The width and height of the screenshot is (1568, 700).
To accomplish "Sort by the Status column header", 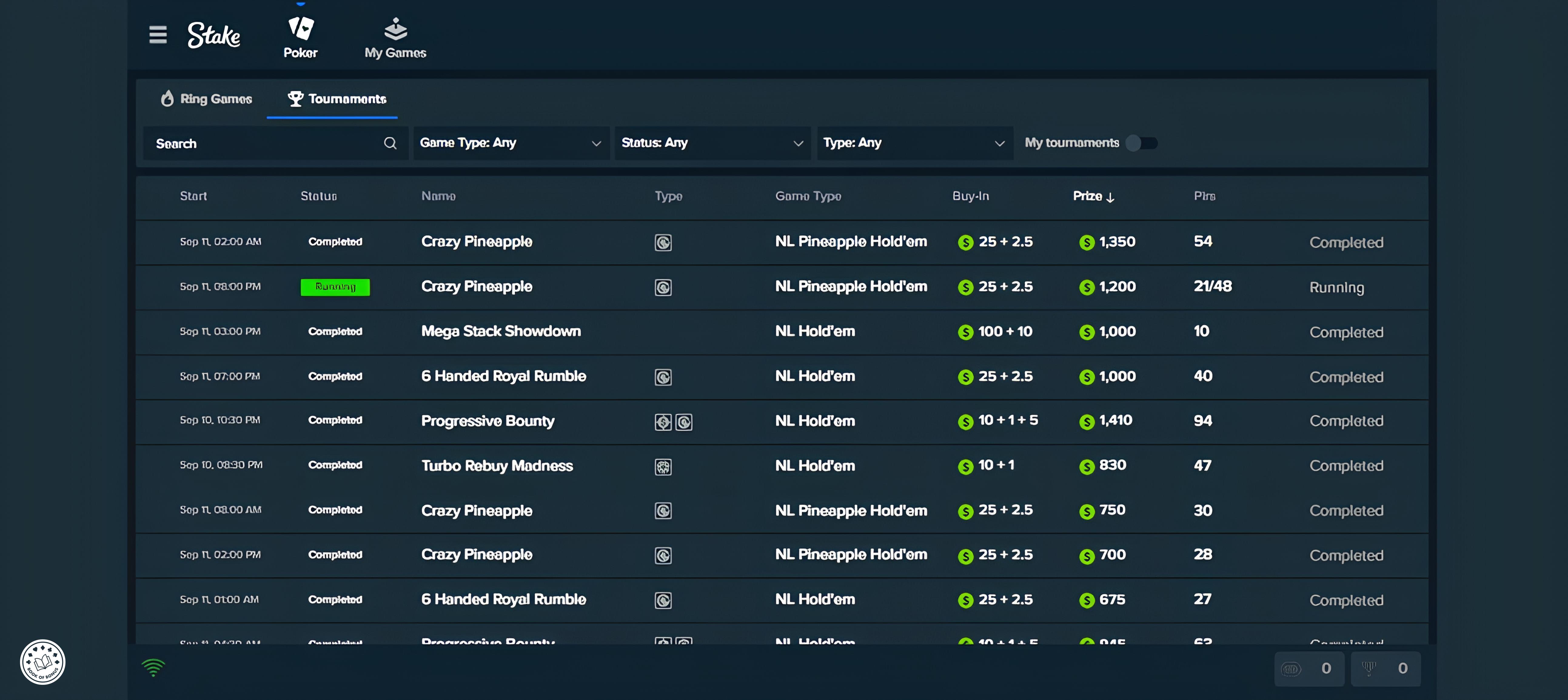I will pyautogui.click(x=319, y=196).
